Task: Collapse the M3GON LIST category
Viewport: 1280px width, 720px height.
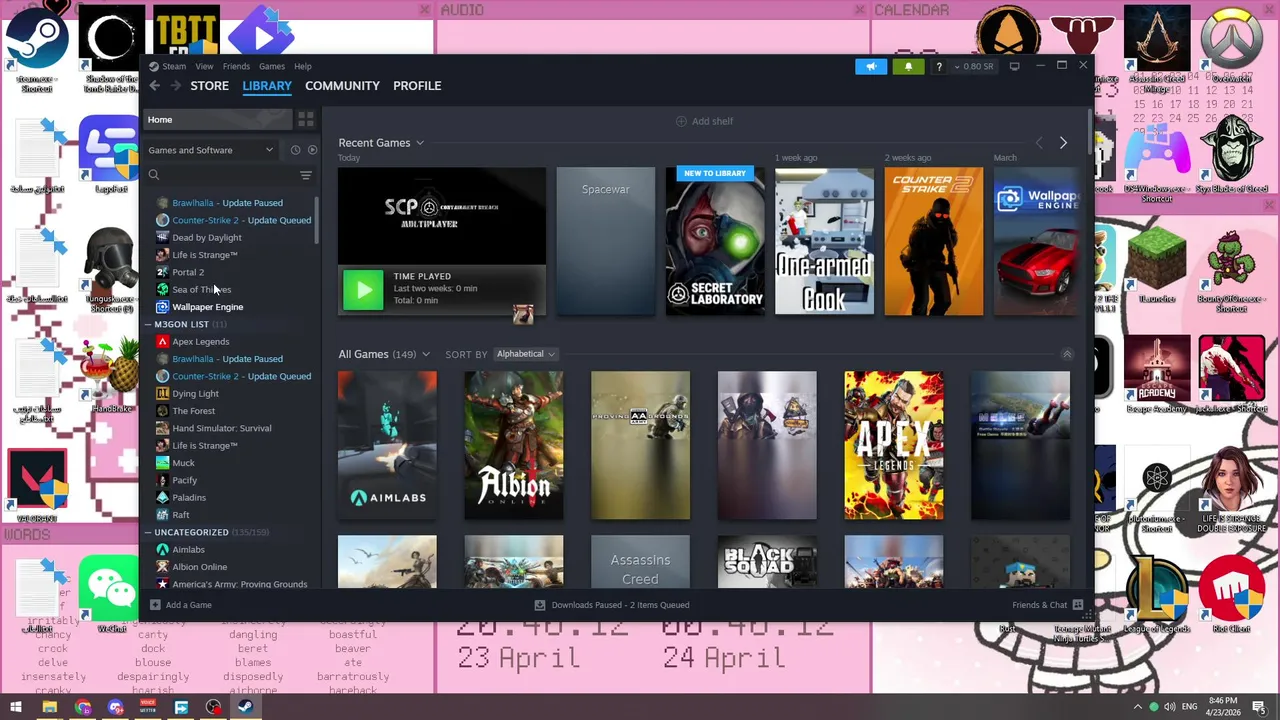Action: click(x=148, y=325)
